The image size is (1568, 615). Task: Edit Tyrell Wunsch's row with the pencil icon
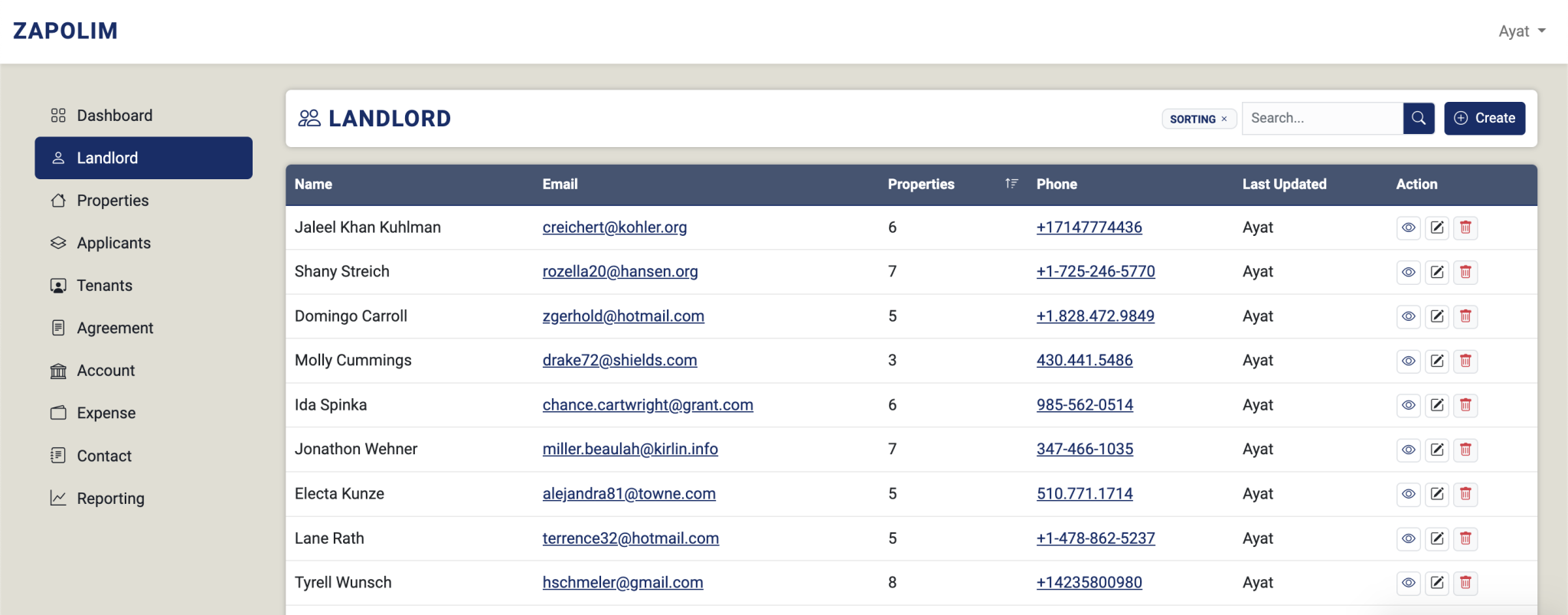(1437, 583)
